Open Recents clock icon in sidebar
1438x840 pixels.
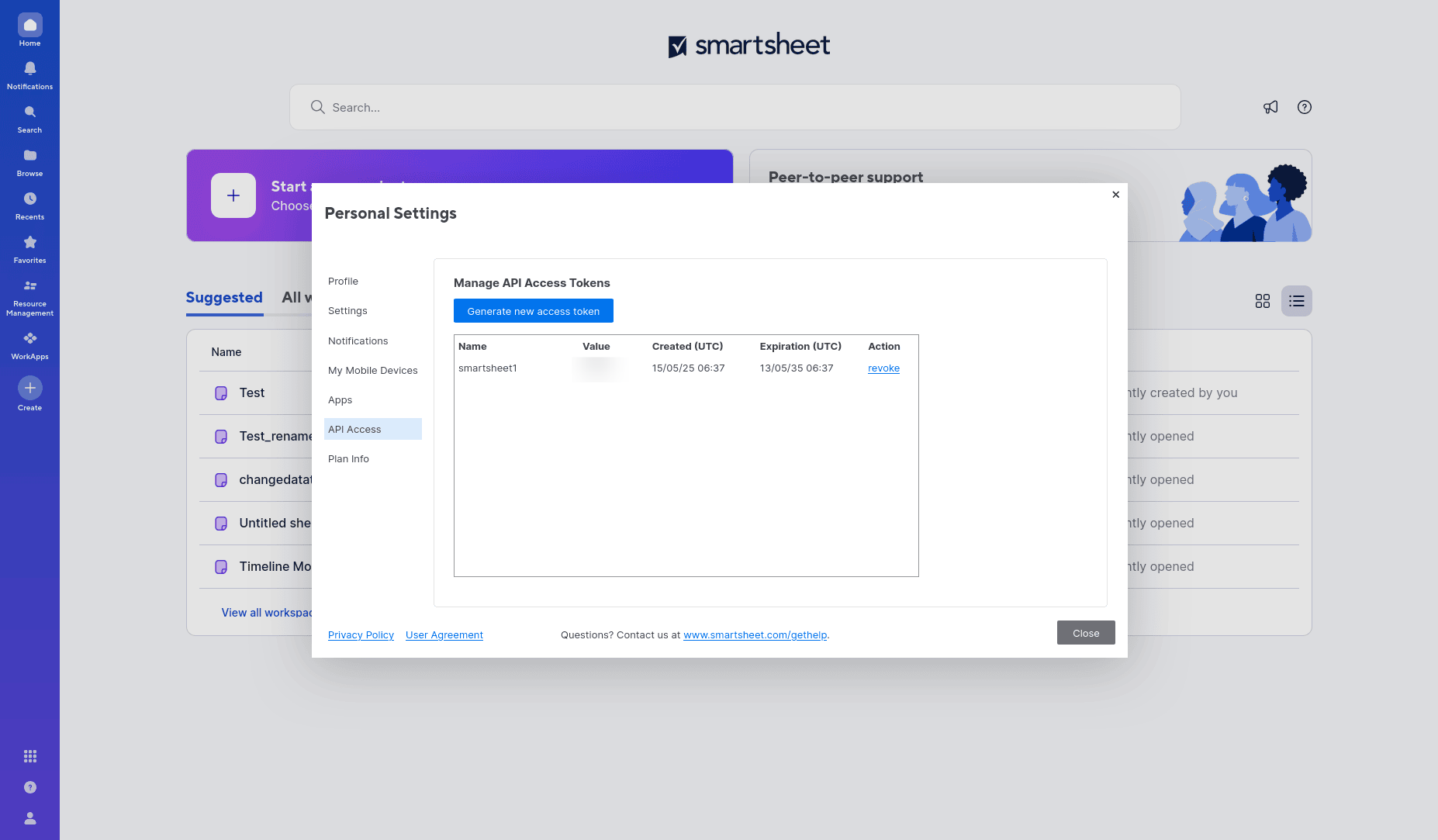pos(29,206)
